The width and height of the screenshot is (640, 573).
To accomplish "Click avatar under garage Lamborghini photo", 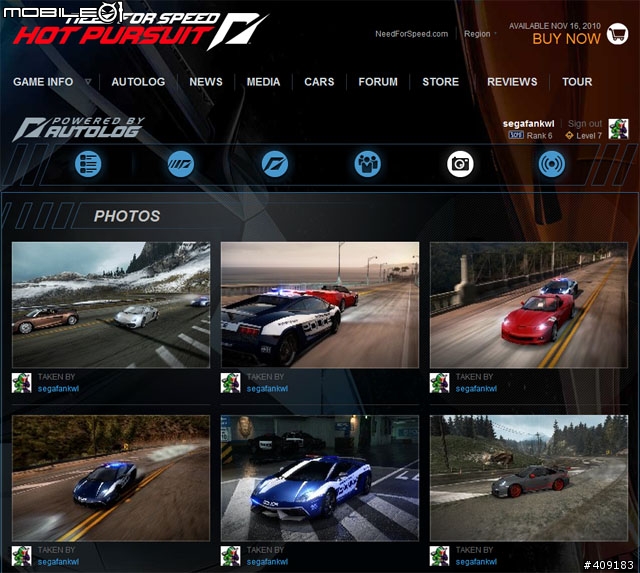I will pyautogui.click(x=231, y=556).
